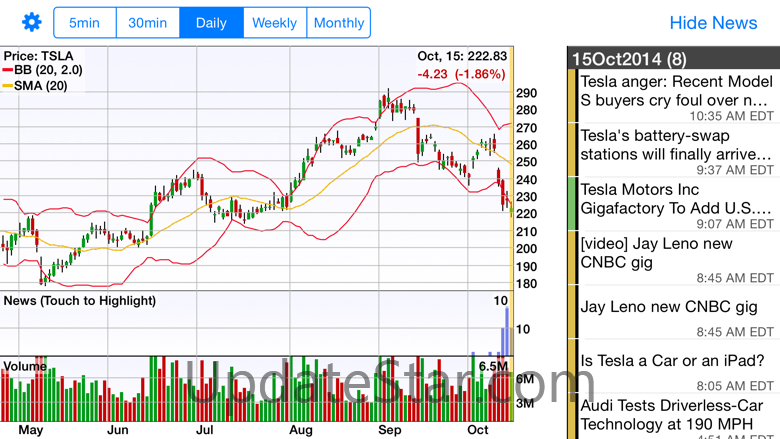780x439 pixels.
Task: Switch to the 30min interval
Action: point(148,22)
